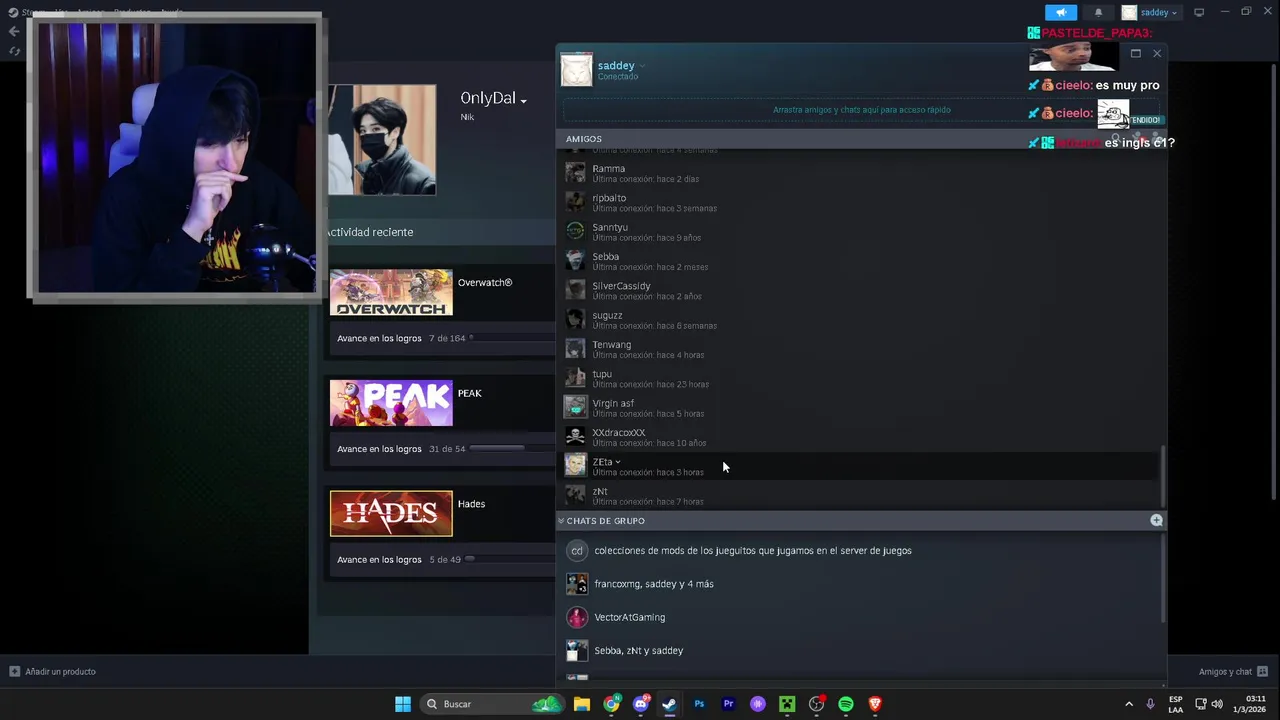1280x720 pixels.
Task: Click ZEta's avatar icon
Action: 575,466
